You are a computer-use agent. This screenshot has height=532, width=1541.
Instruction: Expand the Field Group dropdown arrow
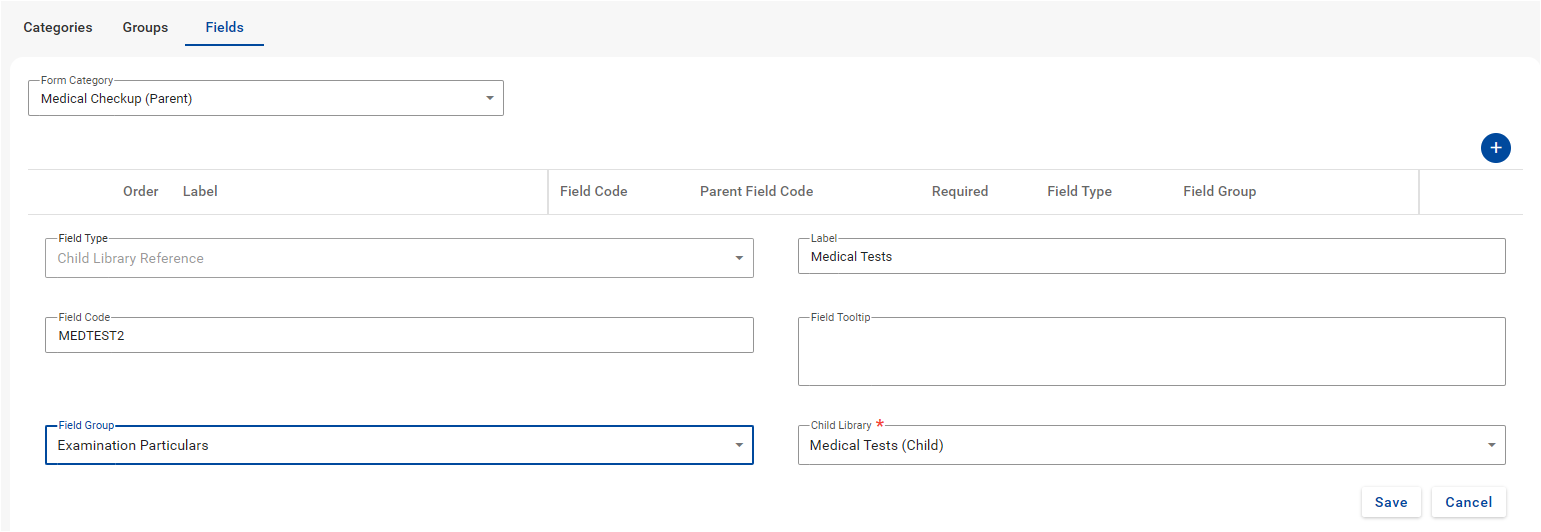click(x=739, y=445)
